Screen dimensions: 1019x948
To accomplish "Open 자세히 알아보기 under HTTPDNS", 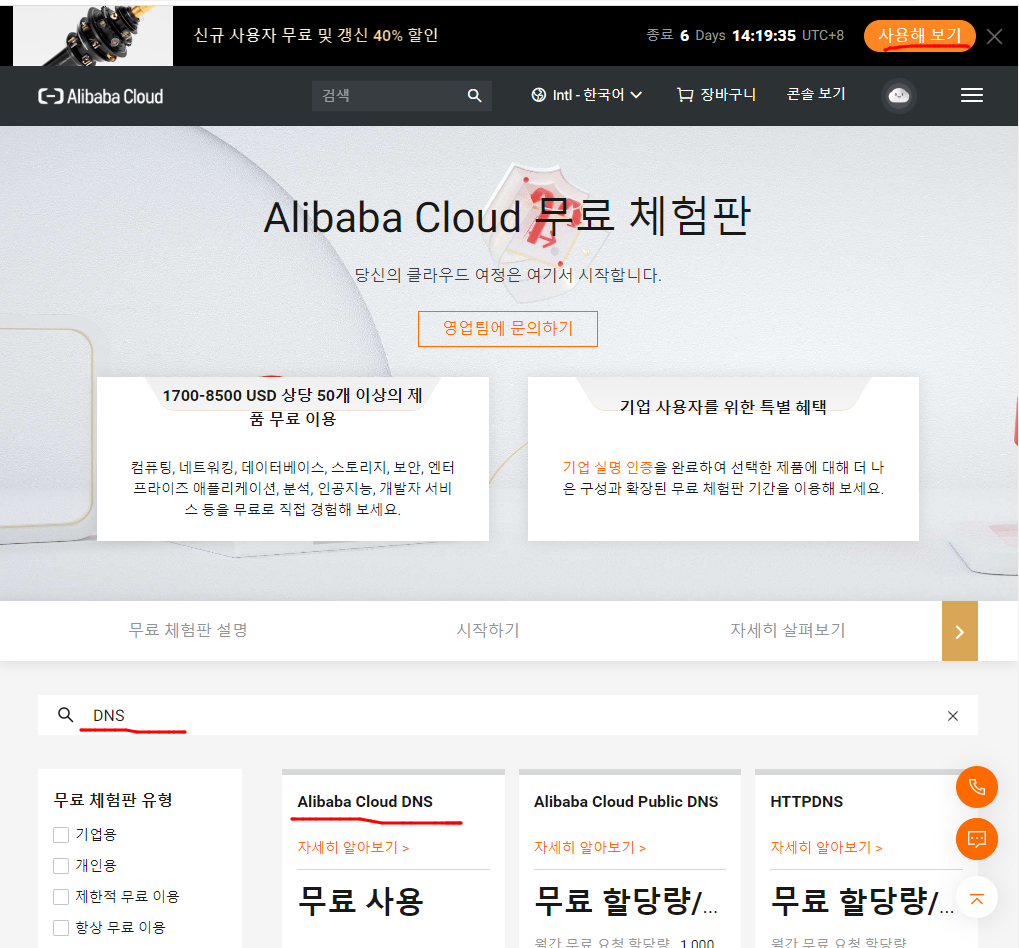I will 826,847.
